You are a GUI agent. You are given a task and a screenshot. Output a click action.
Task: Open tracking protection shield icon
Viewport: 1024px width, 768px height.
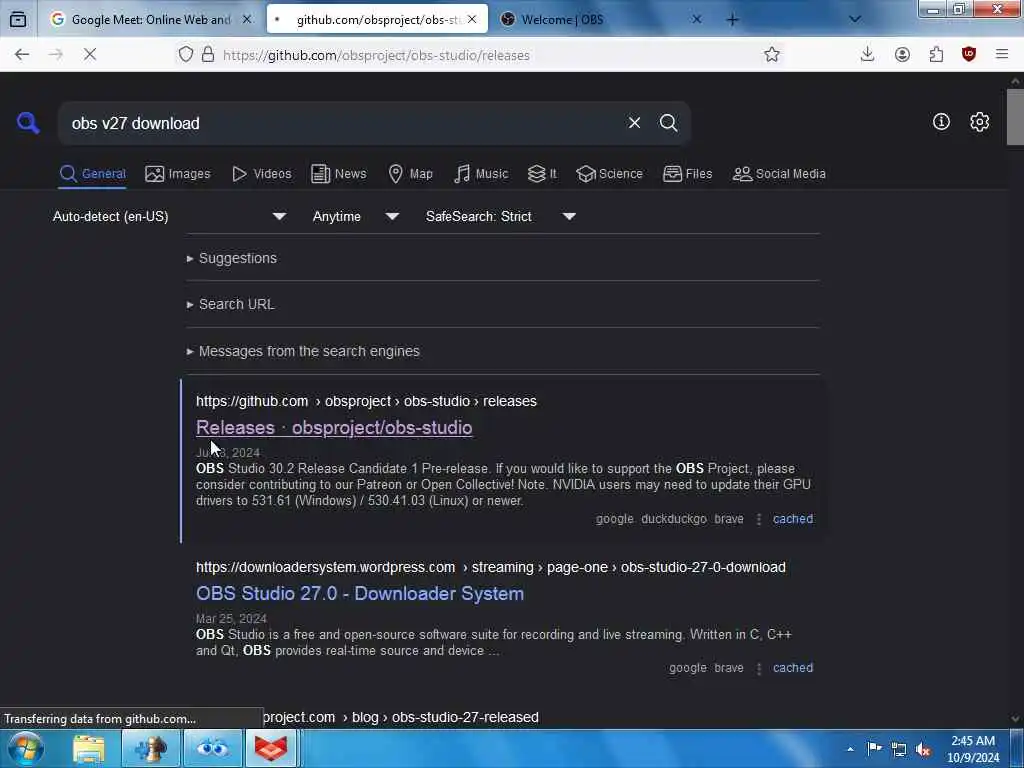click(x=185, y=55)
